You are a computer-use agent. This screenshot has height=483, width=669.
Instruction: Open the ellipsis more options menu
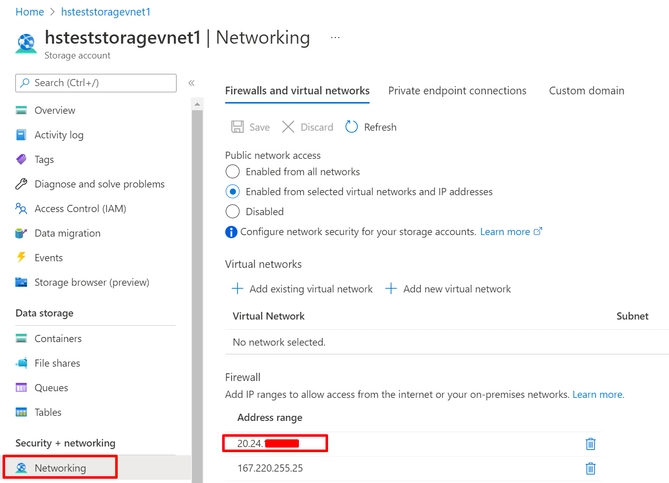(x=335, y=38)
